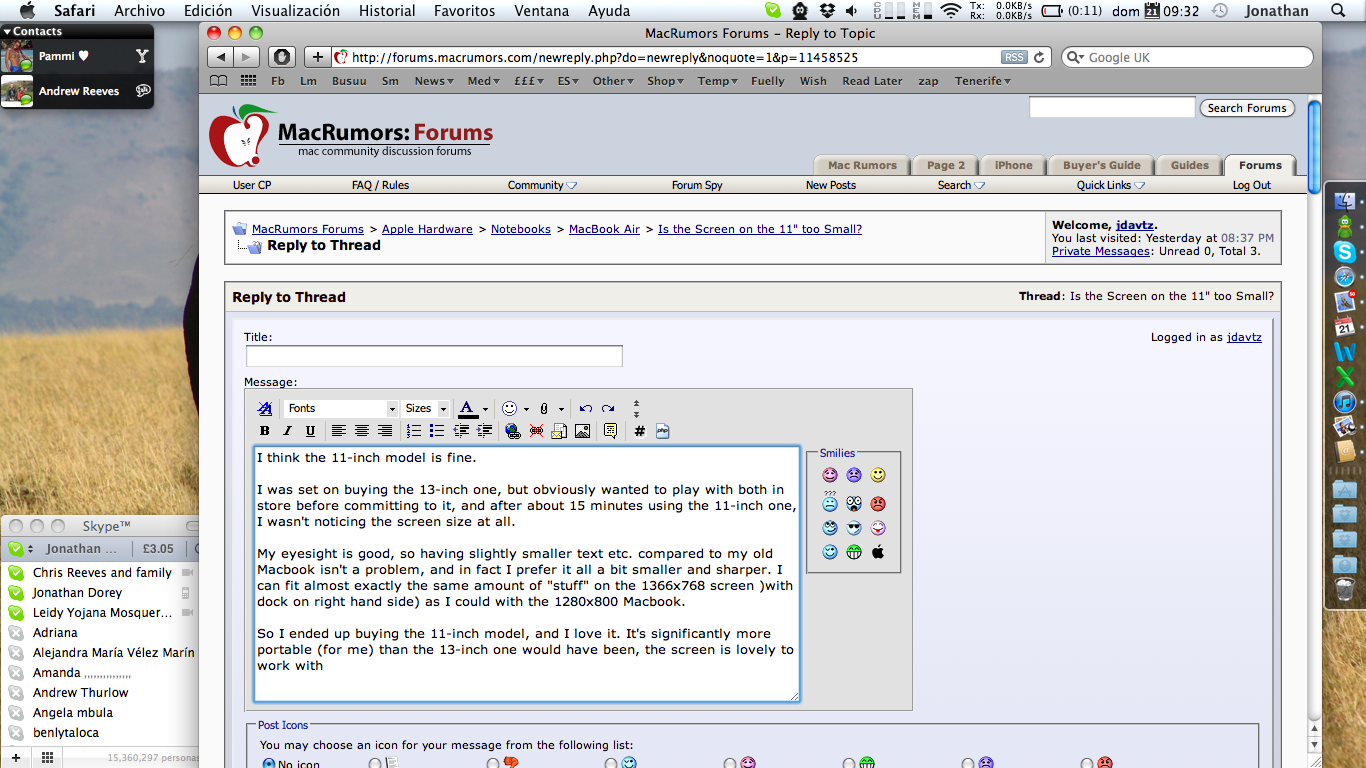Click the Google UK search field
This screenshot has width=1366, height=768.
click(1187, 57)
